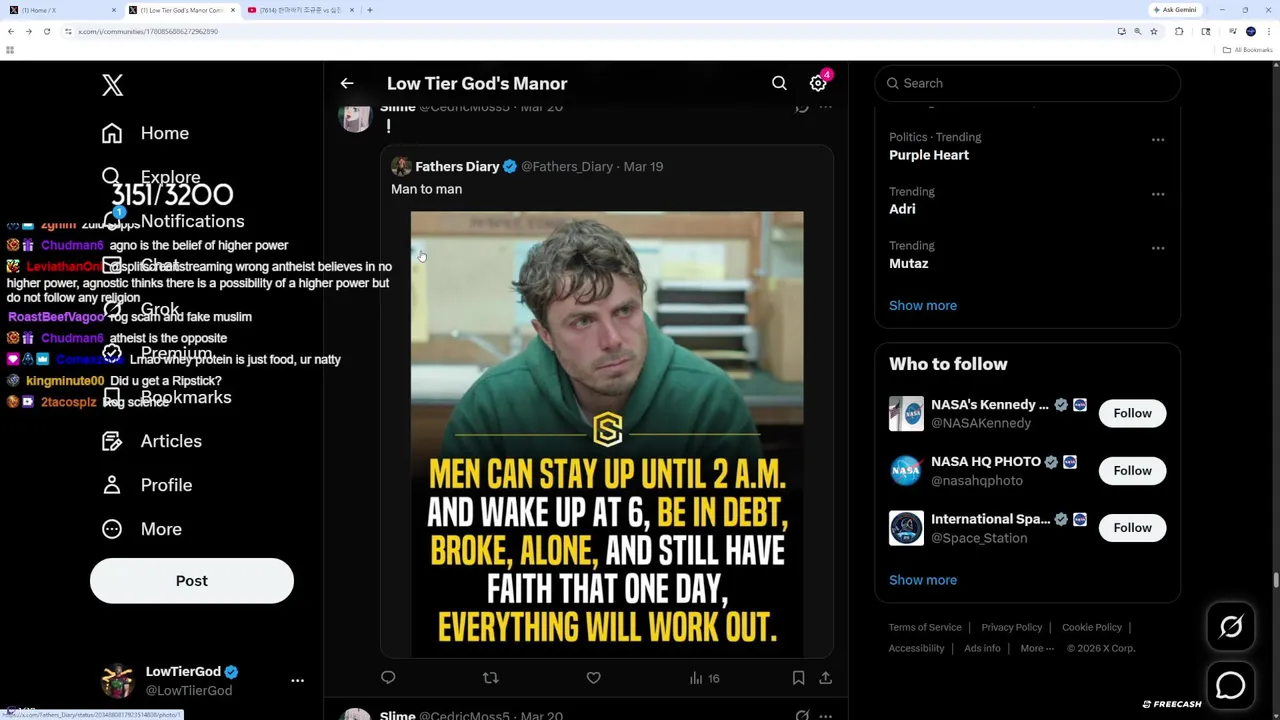Open Adri trending topic

point(902,209)
